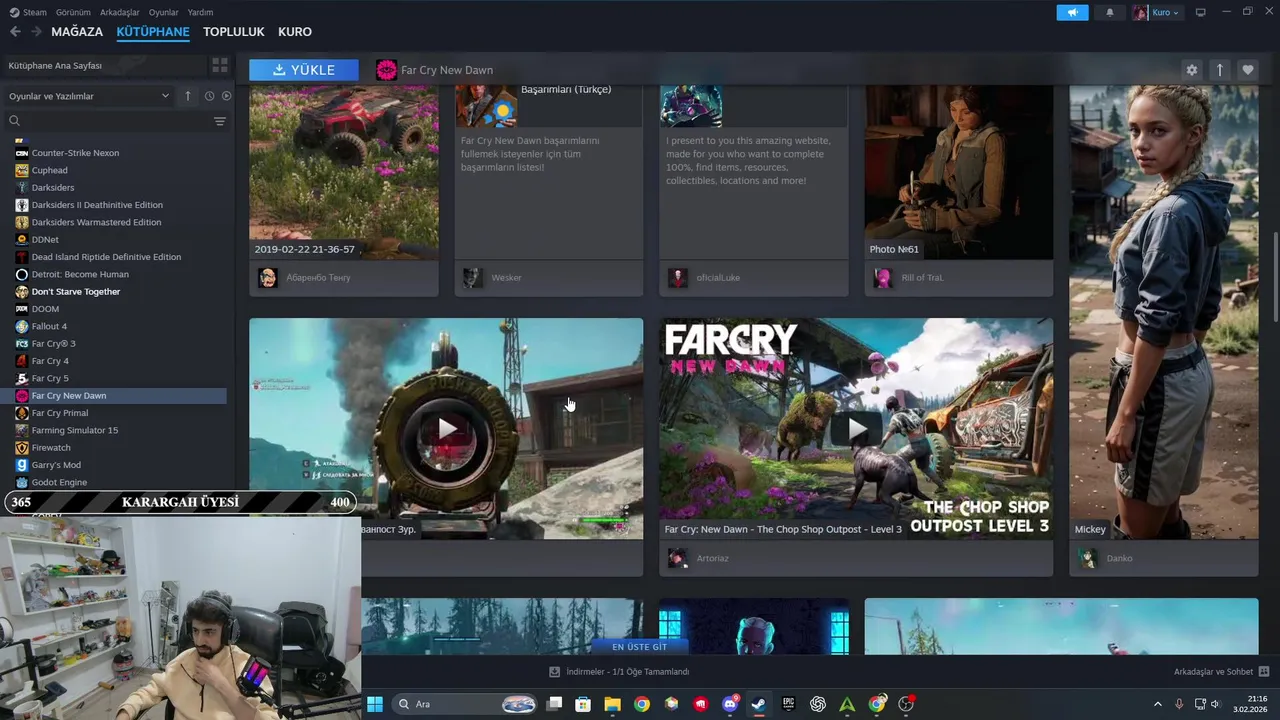Click the Garry's Mod icon in library
Screen dimensions: 1280x720
[x=22, y=465]
